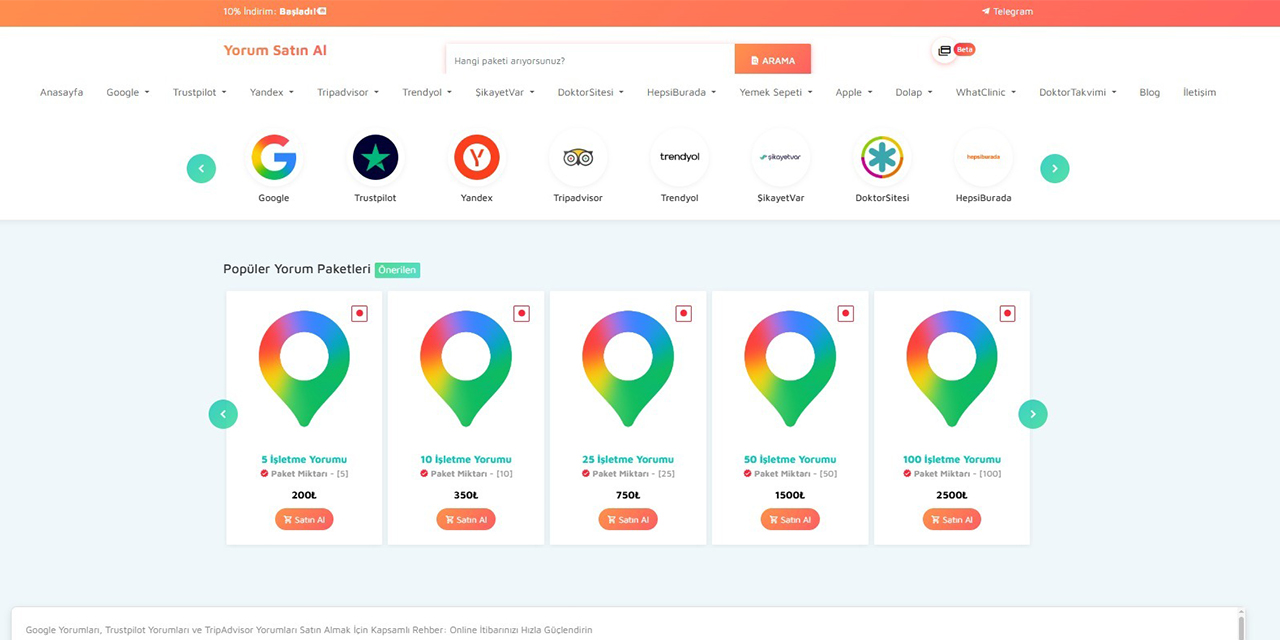
Task: Click the 2500₺ price text
Action: click(952, 495)
